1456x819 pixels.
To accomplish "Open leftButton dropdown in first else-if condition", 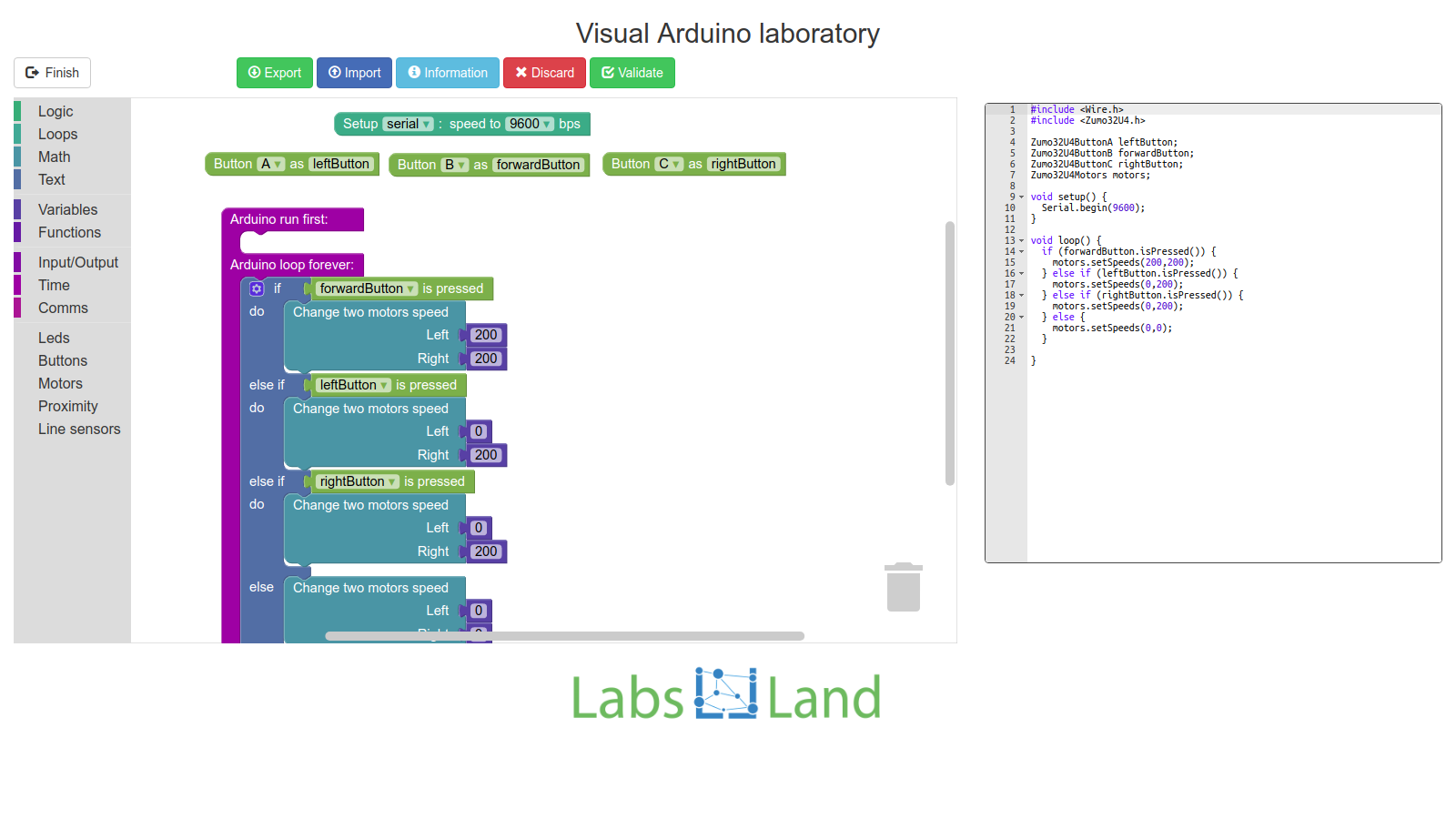I will tap(354, 385).
